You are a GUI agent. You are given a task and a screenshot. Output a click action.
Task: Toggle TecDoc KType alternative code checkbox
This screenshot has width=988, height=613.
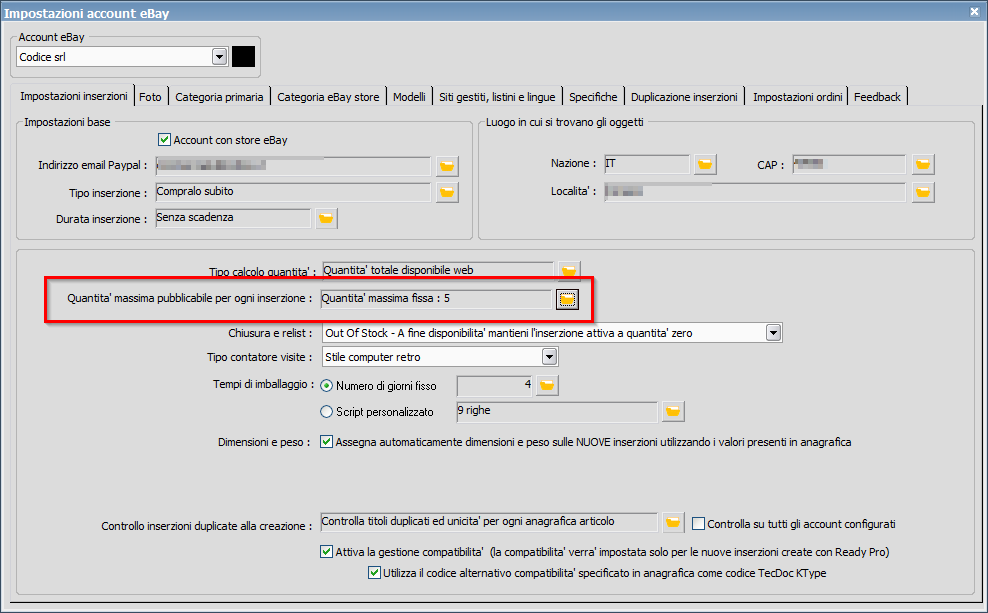pos(374,573)
